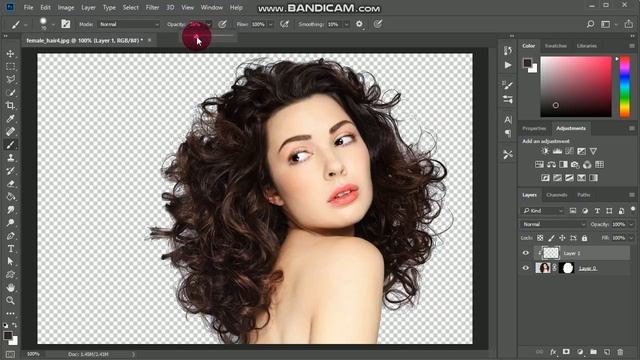Viewport: 640px width, 360px height.
Task: Open the Actions panel play icon
Action: tap(508, 65)
